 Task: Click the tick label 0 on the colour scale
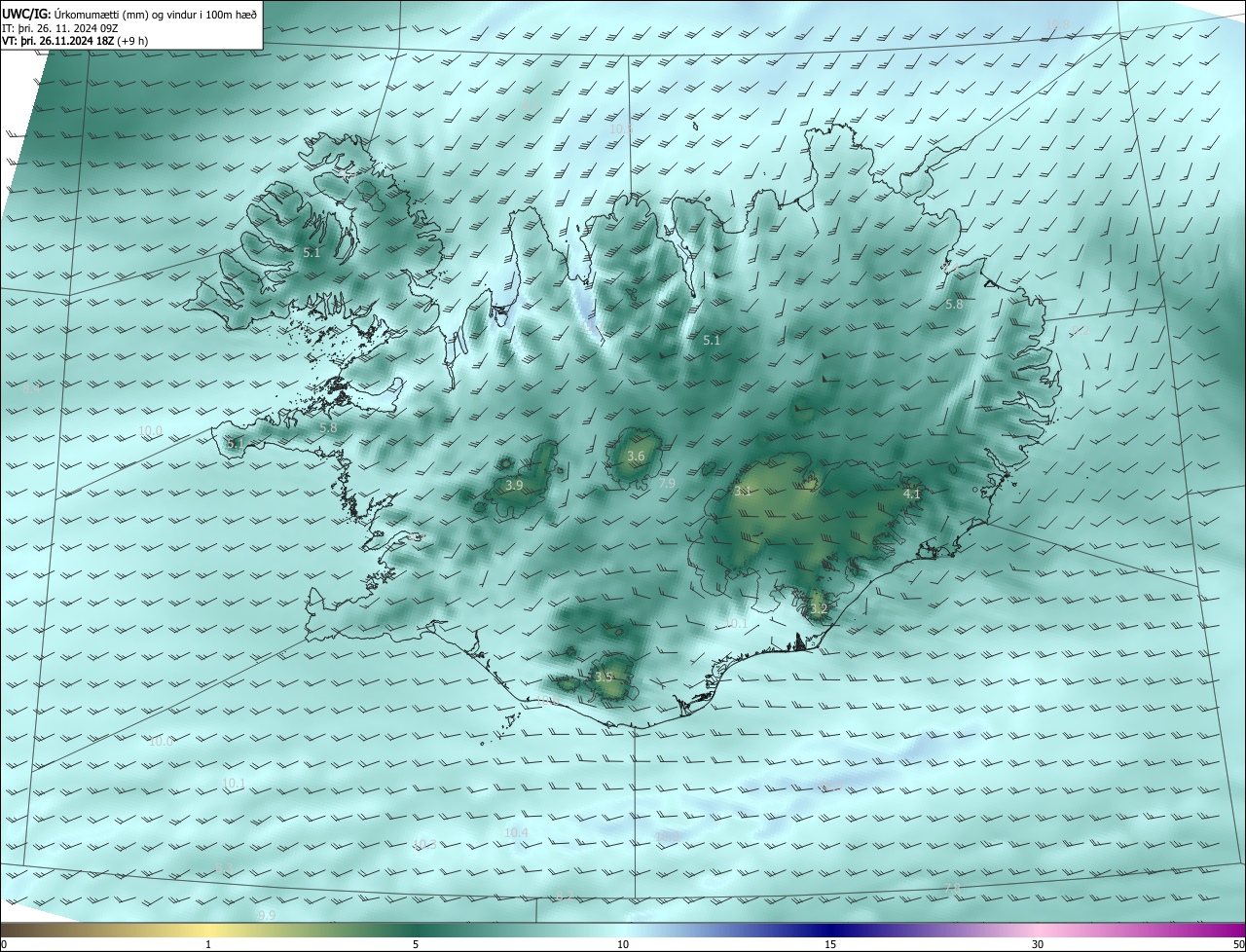pyautogui.click(x=4, y=945)
